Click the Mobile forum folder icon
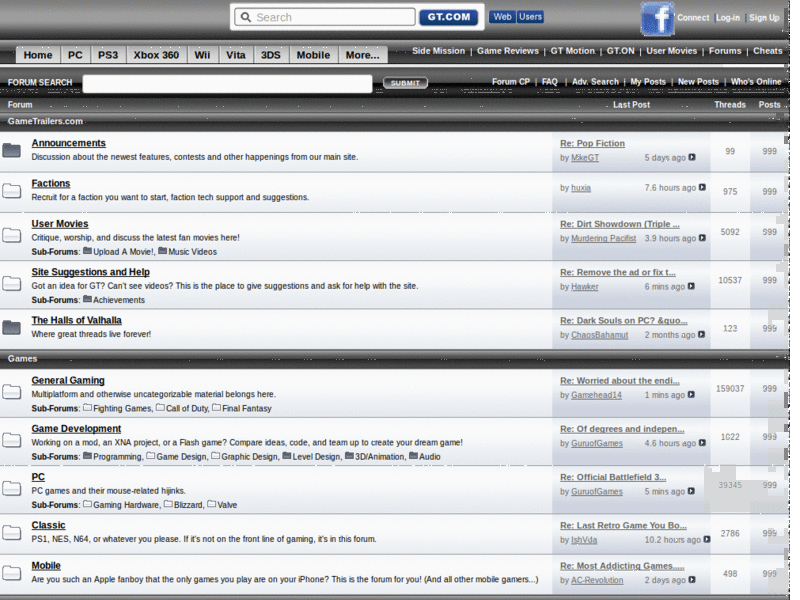 pos(11,573)
